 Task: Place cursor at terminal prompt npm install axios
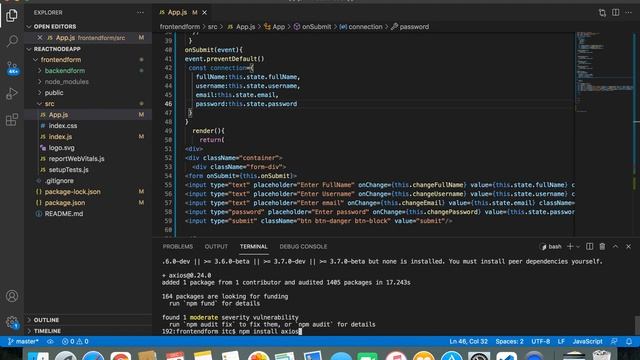point(269,331)
